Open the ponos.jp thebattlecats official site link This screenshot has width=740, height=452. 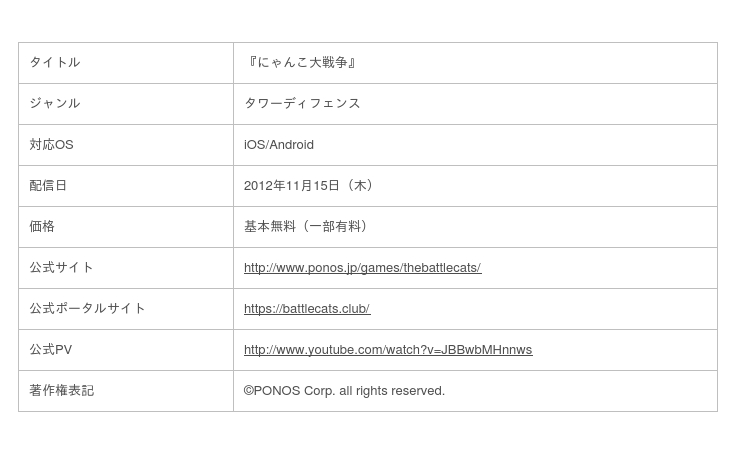pos(362,268)
